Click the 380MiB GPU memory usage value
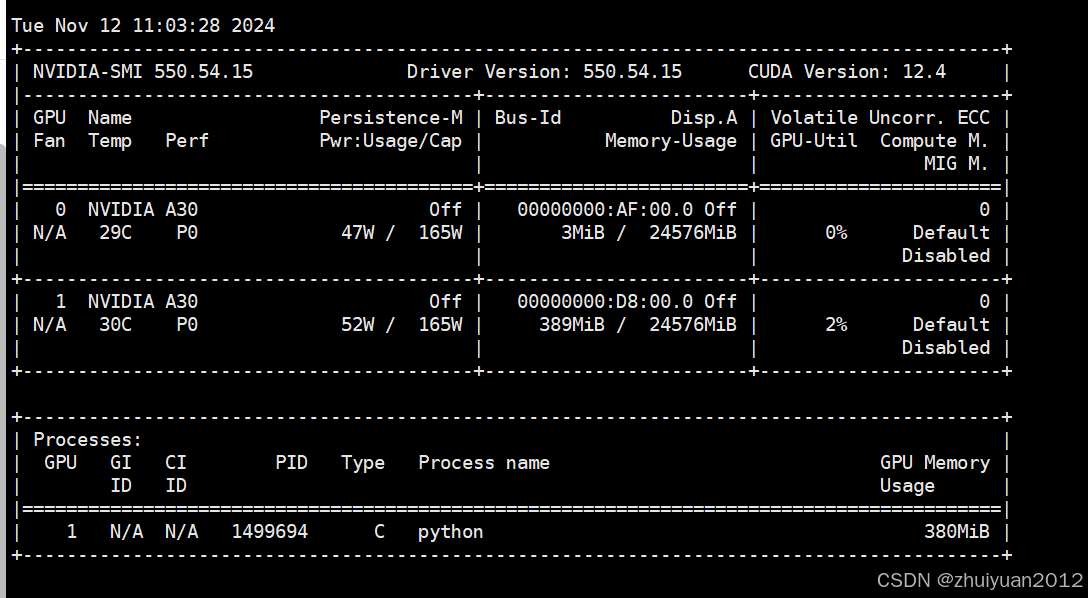1088x598 pixels. [x=956, y=531]
